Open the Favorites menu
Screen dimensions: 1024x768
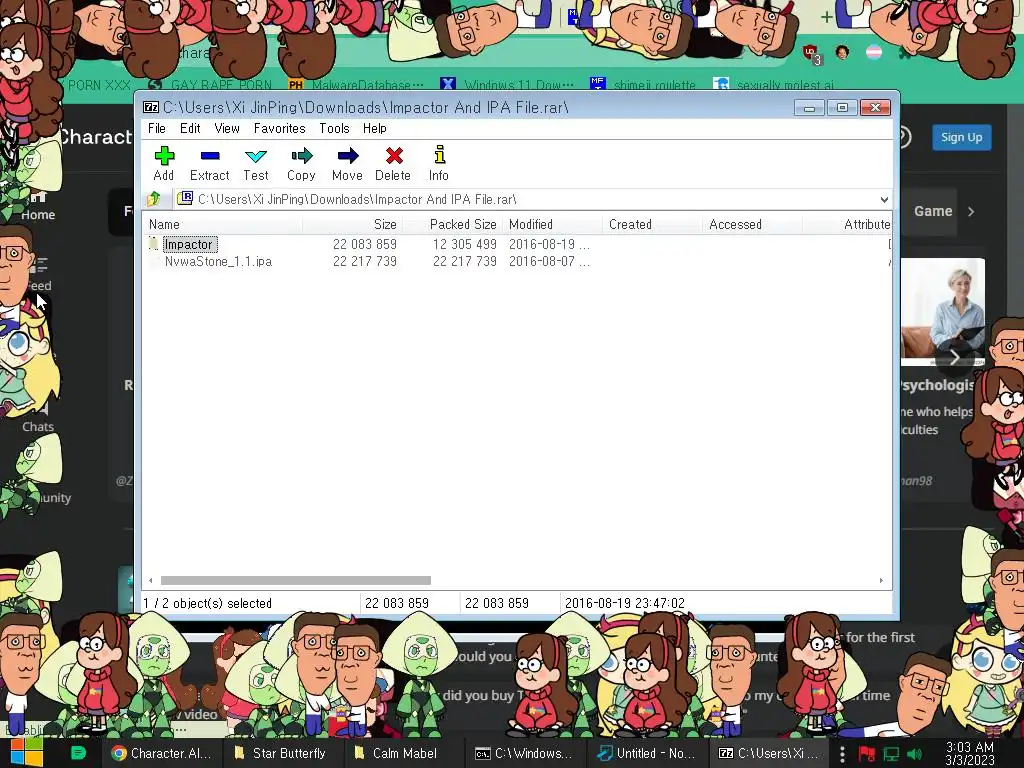[280, 129]
